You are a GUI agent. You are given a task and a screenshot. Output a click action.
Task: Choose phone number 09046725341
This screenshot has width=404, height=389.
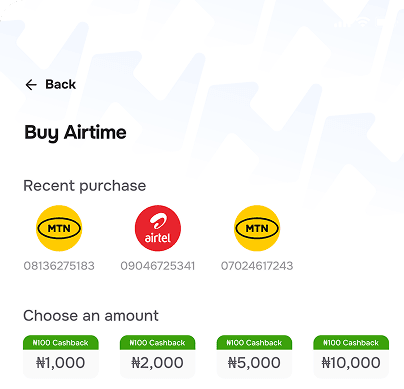coord(158,266)
